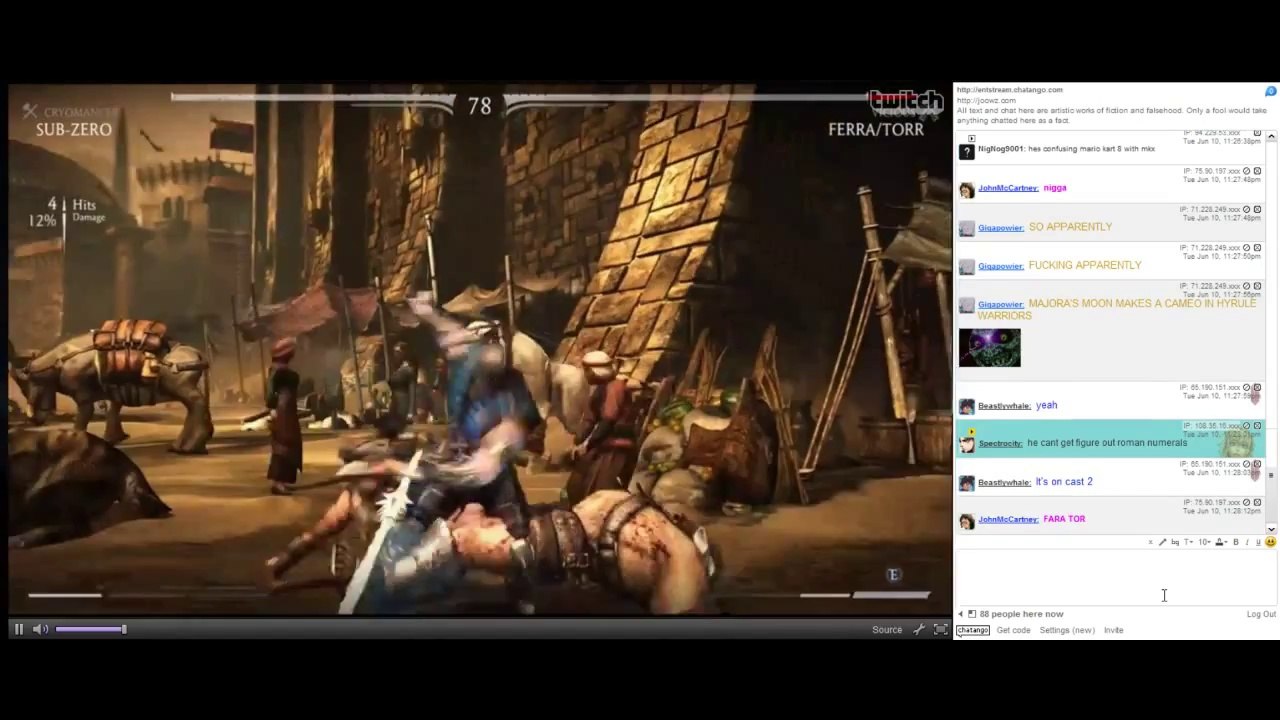The width and height of the screenshot is (1280, 720).
Task: Open the Source quality selector
Action: [886, 629]
